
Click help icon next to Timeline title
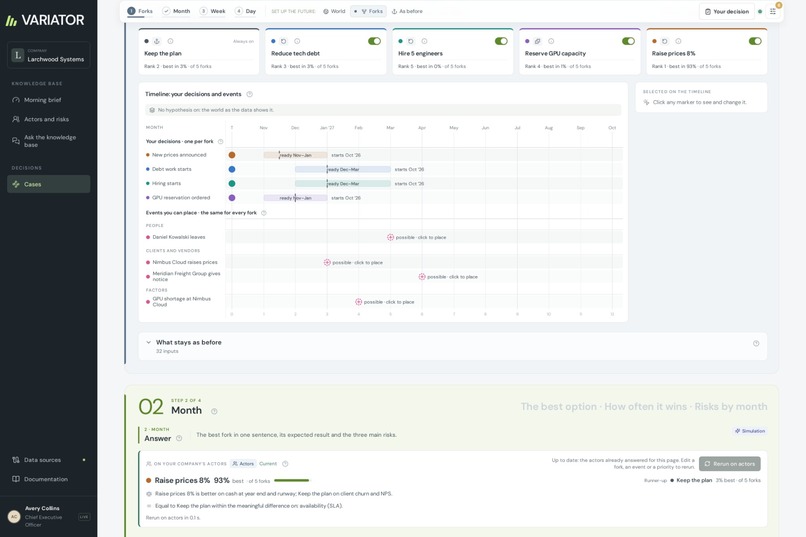(249, 94)
